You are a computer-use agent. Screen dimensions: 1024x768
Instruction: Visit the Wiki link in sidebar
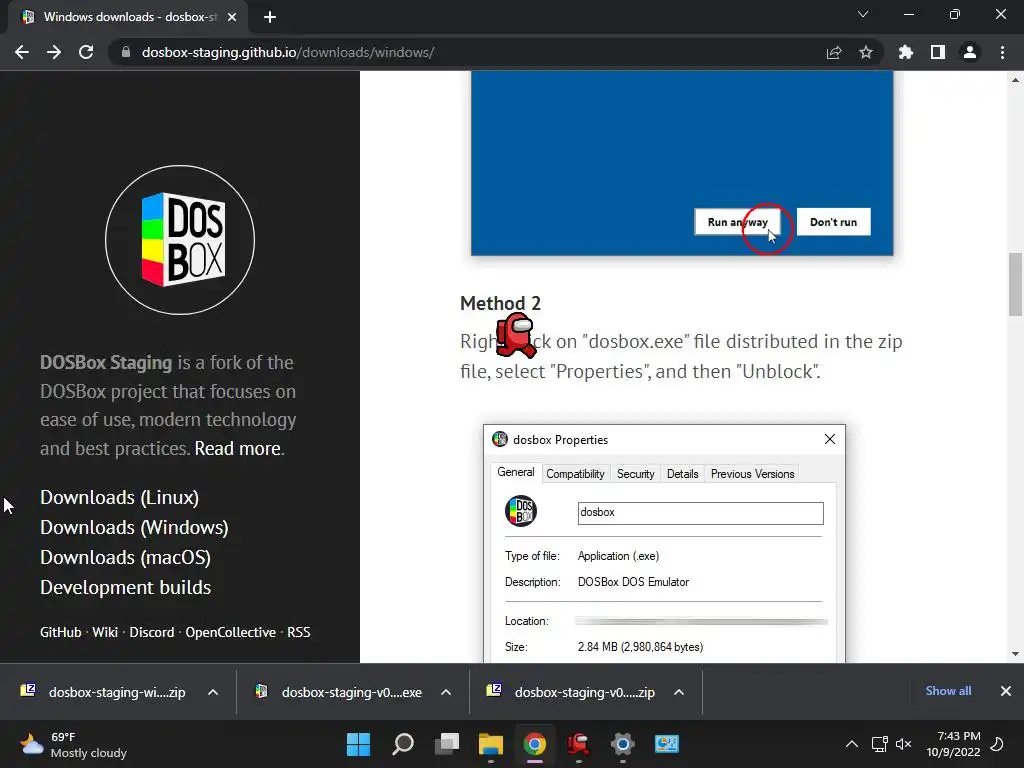pyautogui.click(x=105, y=632)
